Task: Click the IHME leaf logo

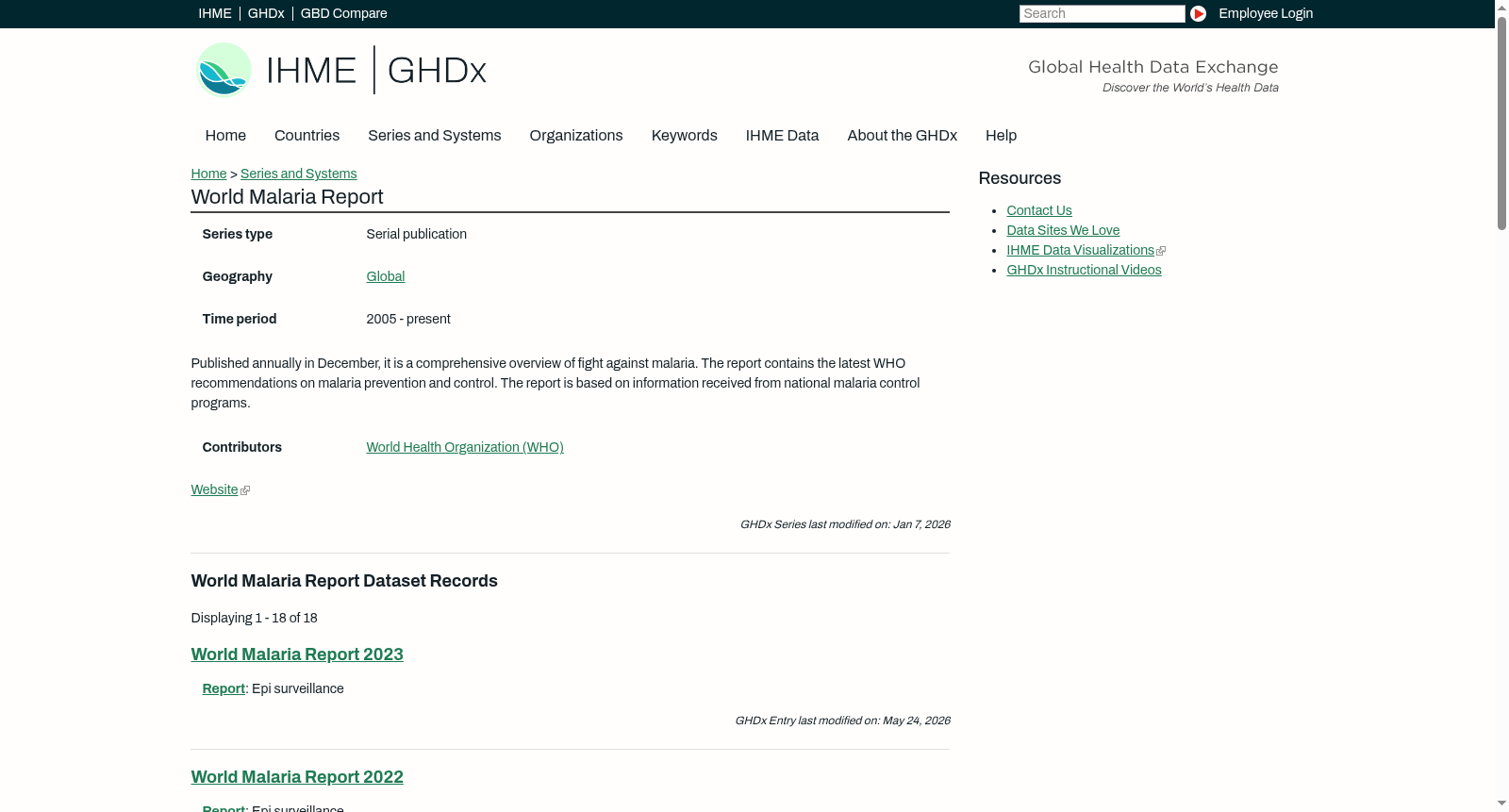Action: coord(224,70)
